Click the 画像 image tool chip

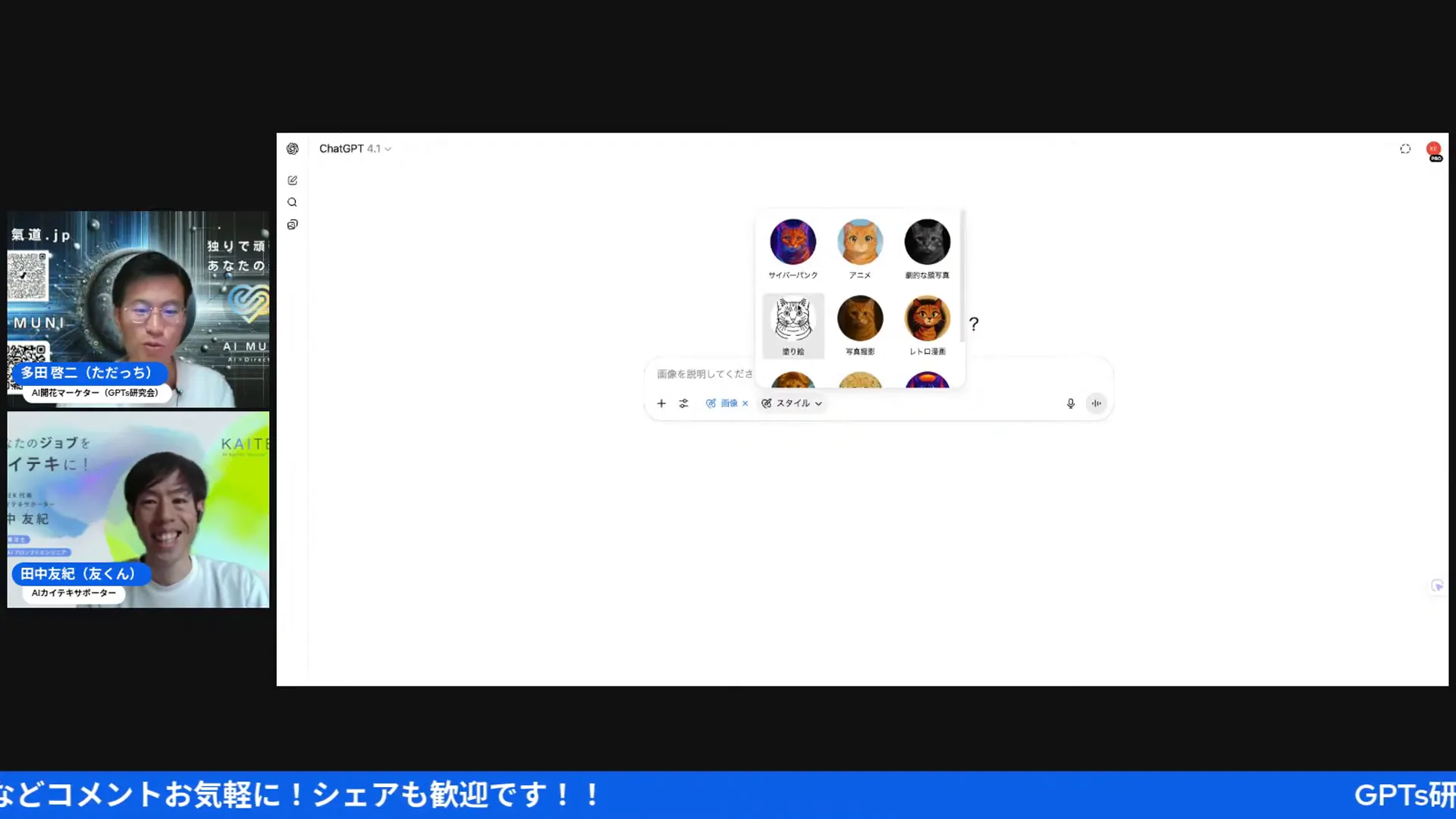tap(722, 403)
